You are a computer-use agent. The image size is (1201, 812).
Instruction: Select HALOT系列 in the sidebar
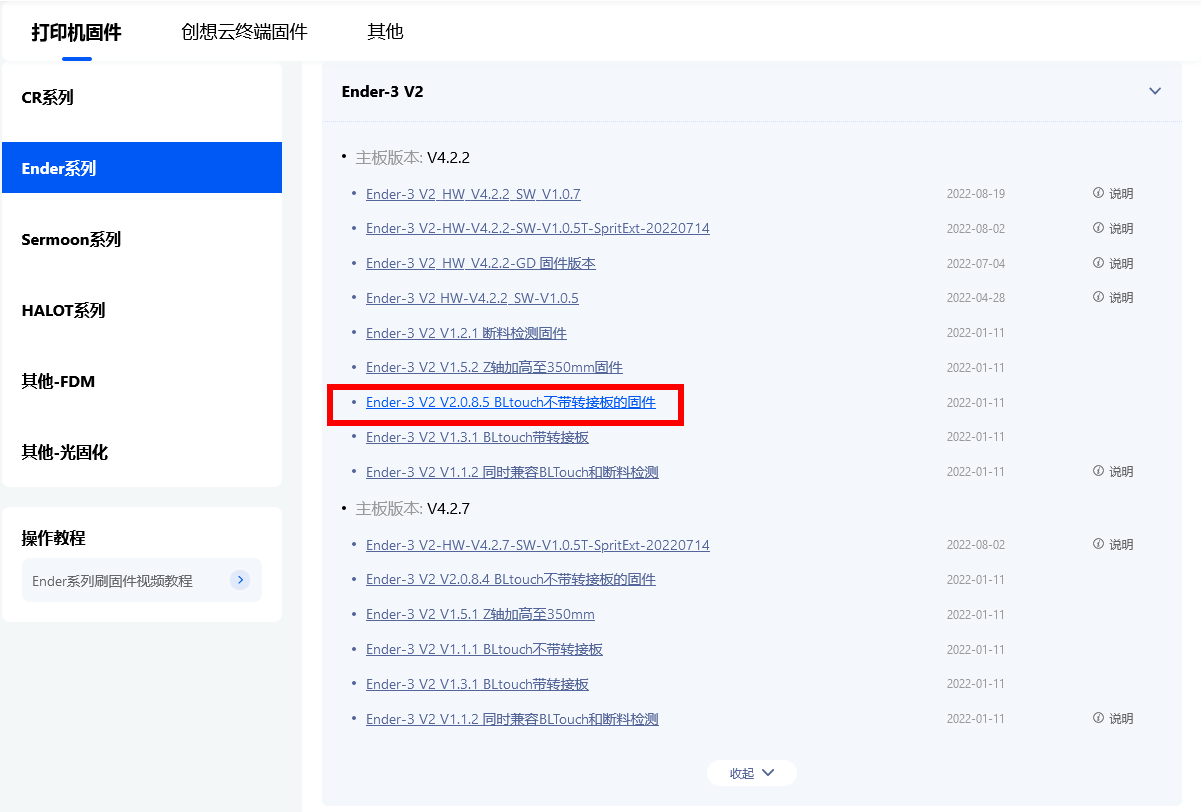point(142,311)
